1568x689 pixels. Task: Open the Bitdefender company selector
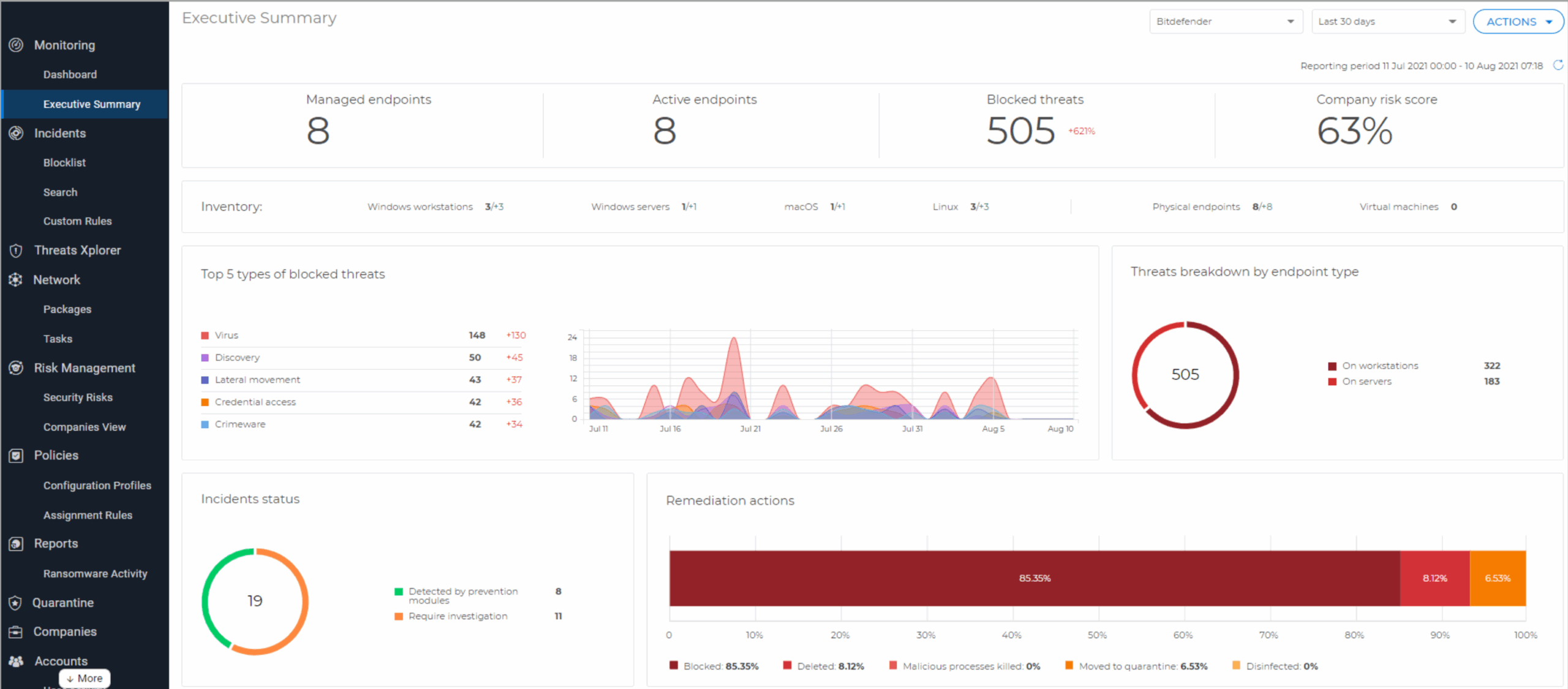coord(1226,21)
